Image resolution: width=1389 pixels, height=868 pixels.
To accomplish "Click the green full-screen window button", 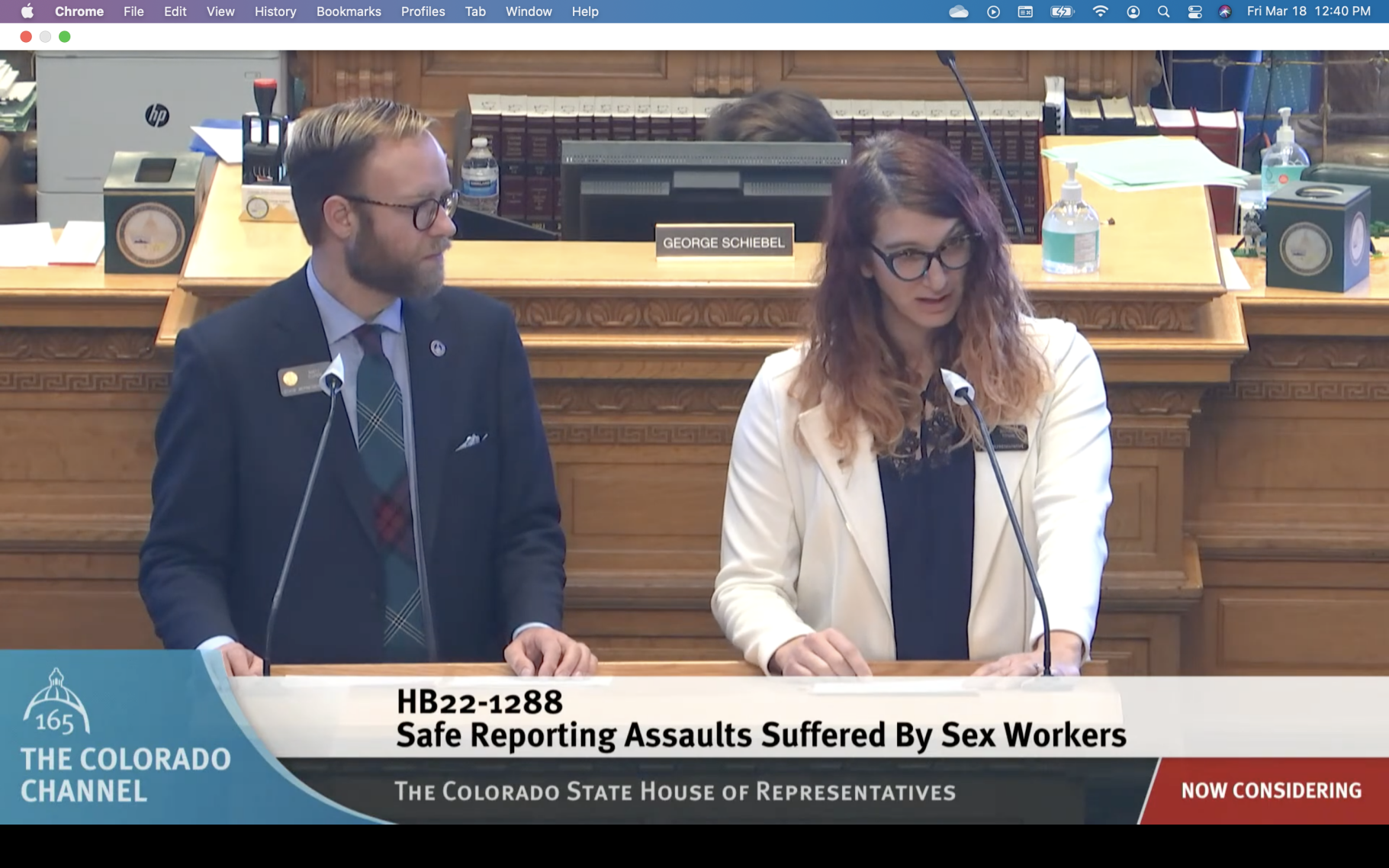I will pos(65,37).
